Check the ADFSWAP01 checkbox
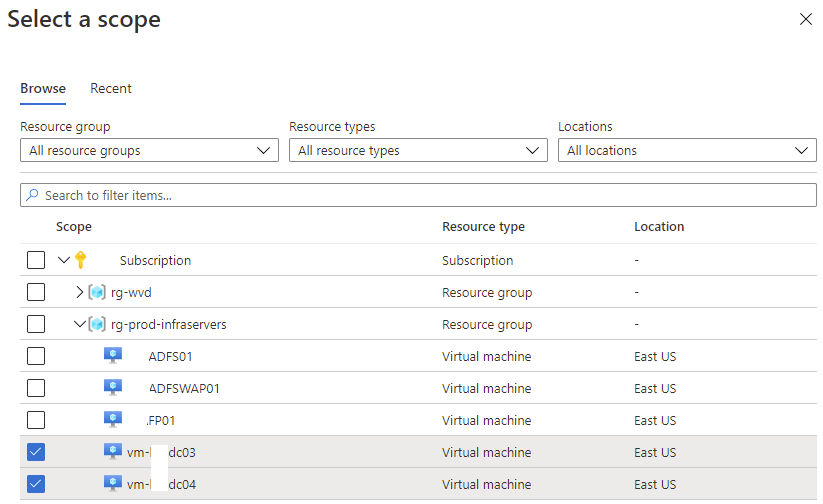Screen dimensions: 823x504 pos(36,388)
